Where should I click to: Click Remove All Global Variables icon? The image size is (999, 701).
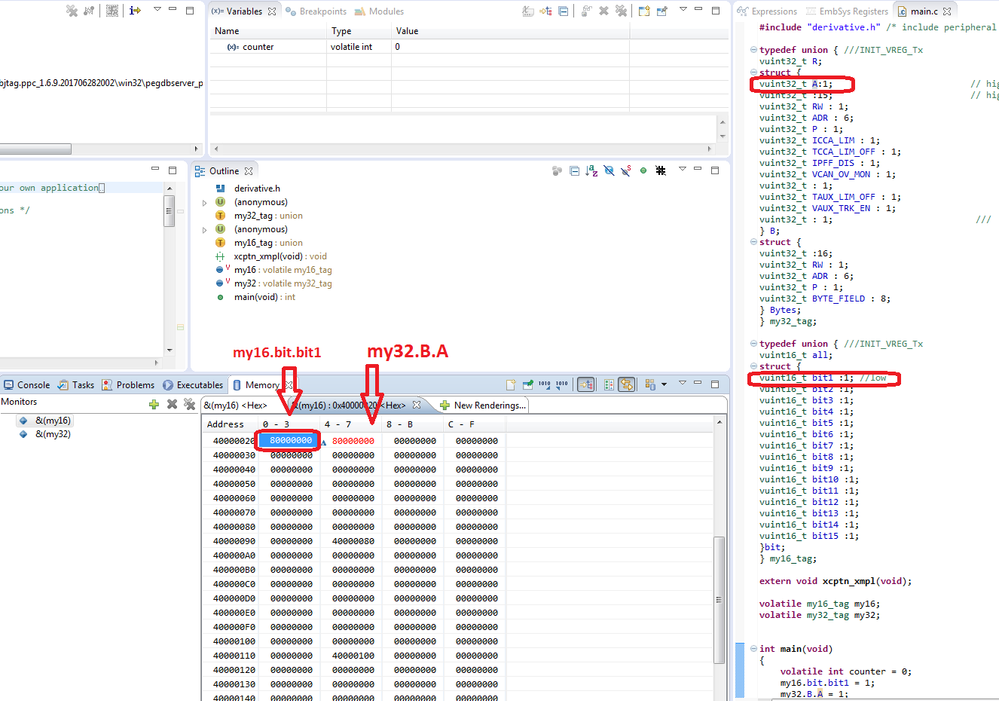[x=621, y=11]
